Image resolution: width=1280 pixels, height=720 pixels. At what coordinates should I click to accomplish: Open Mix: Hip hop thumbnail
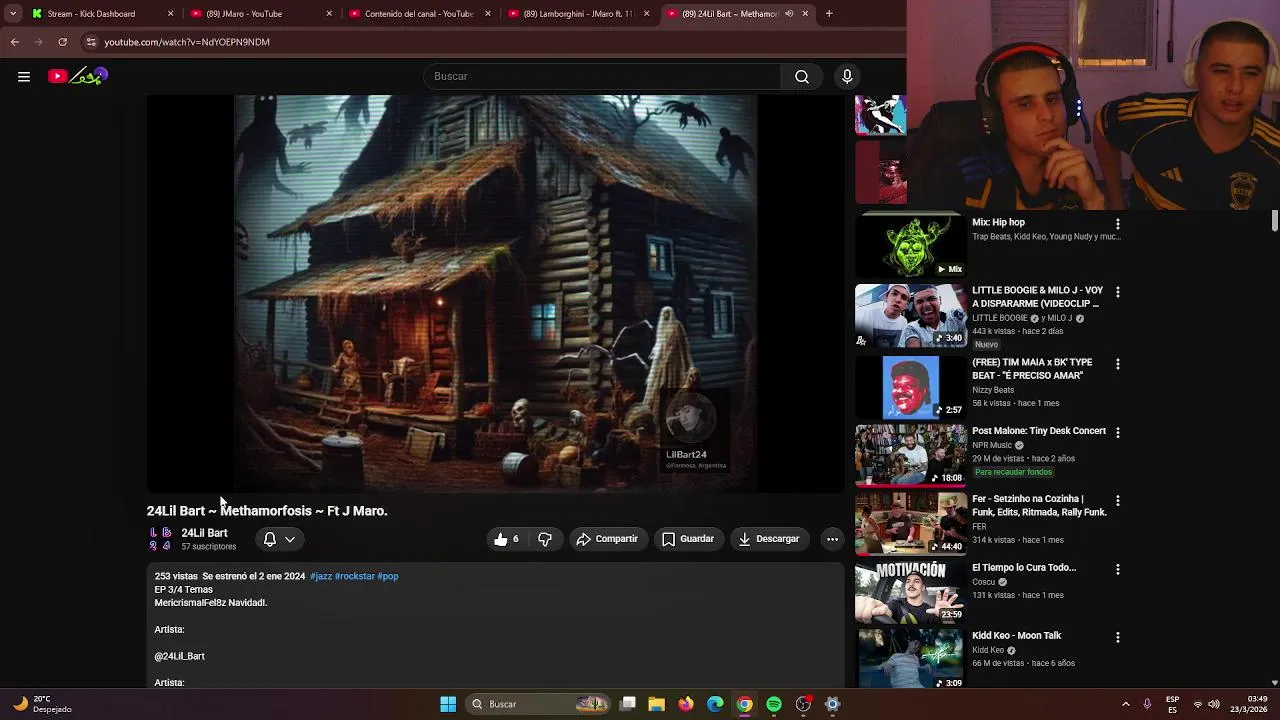911,245
